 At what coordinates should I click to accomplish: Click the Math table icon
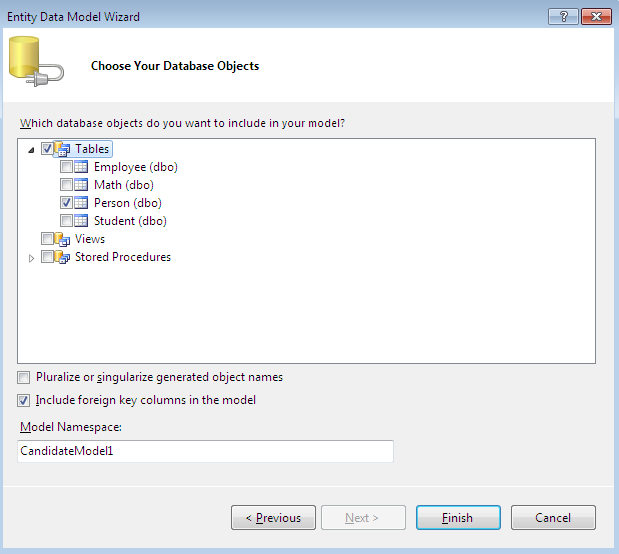[x=81, y=185]
